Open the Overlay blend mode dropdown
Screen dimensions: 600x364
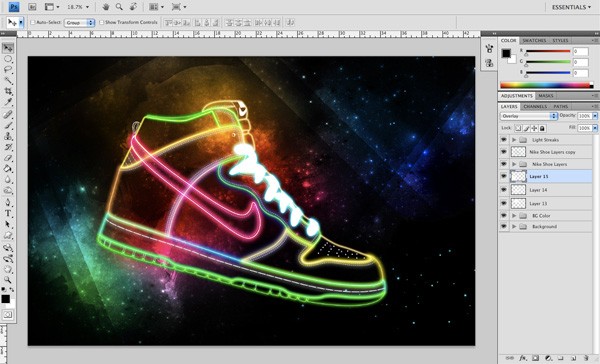(528, 116)
